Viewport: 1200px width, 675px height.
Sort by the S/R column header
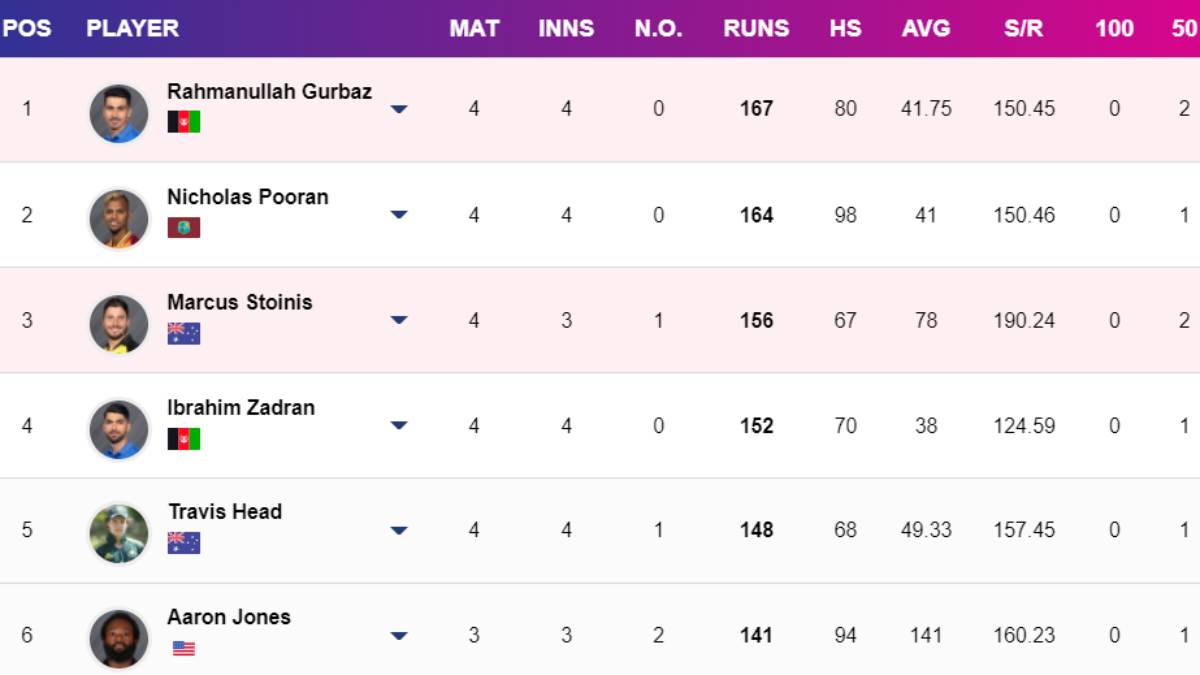click(1024, 28)
